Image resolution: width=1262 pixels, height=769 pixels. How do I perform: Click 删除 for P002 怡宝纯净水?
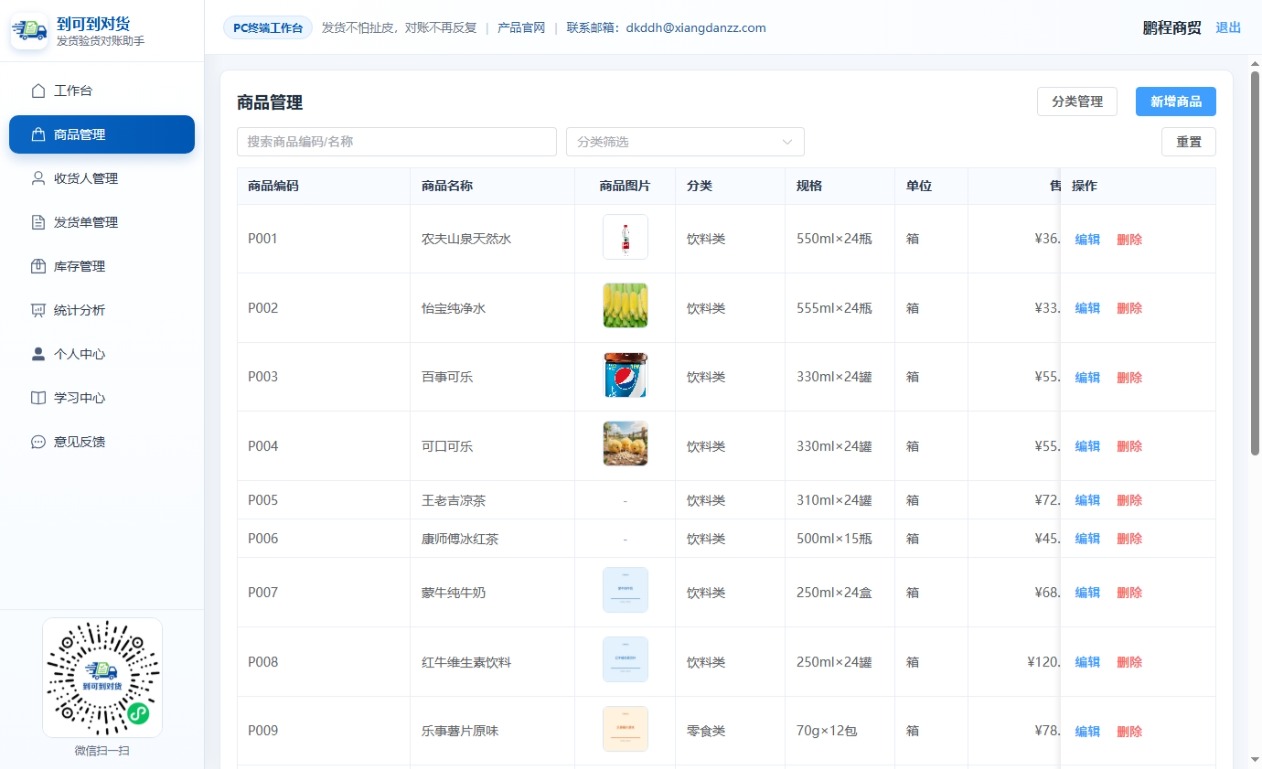[1129, 308]
